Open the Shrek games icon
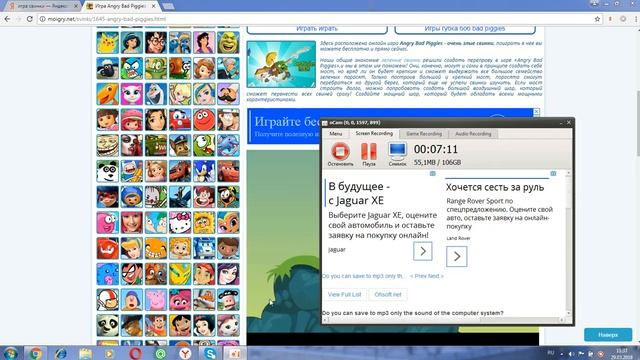Viewport: 640px width, 360px height. coord(228,43)
